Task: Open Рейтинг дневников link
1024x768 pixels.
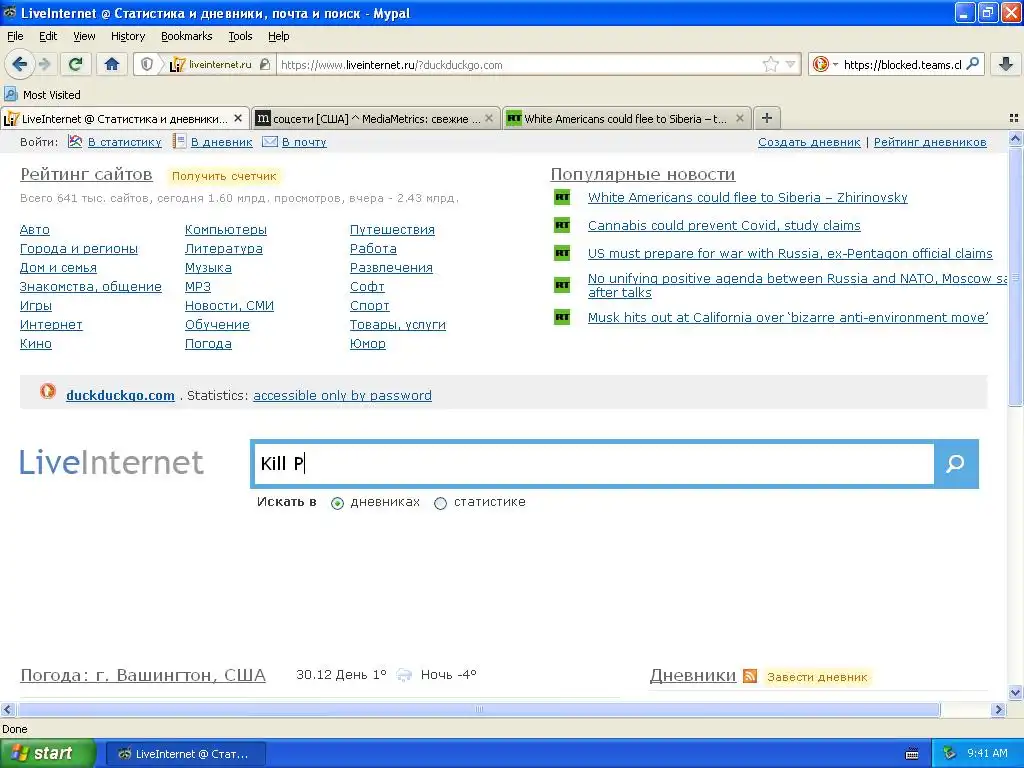Action: (x=930, y=142)
